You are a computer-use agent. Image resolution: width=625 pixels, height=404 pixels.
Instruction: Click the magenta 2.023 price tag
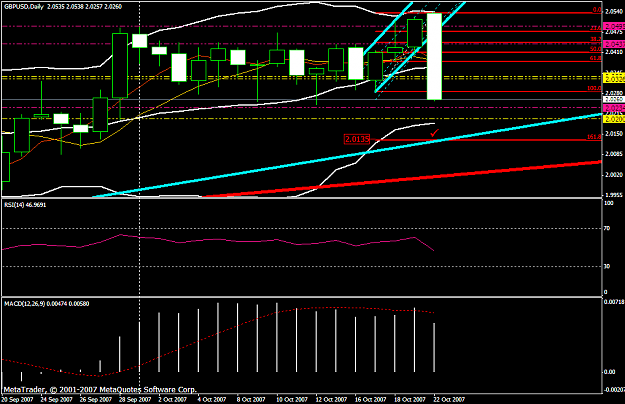pos(614,108)
